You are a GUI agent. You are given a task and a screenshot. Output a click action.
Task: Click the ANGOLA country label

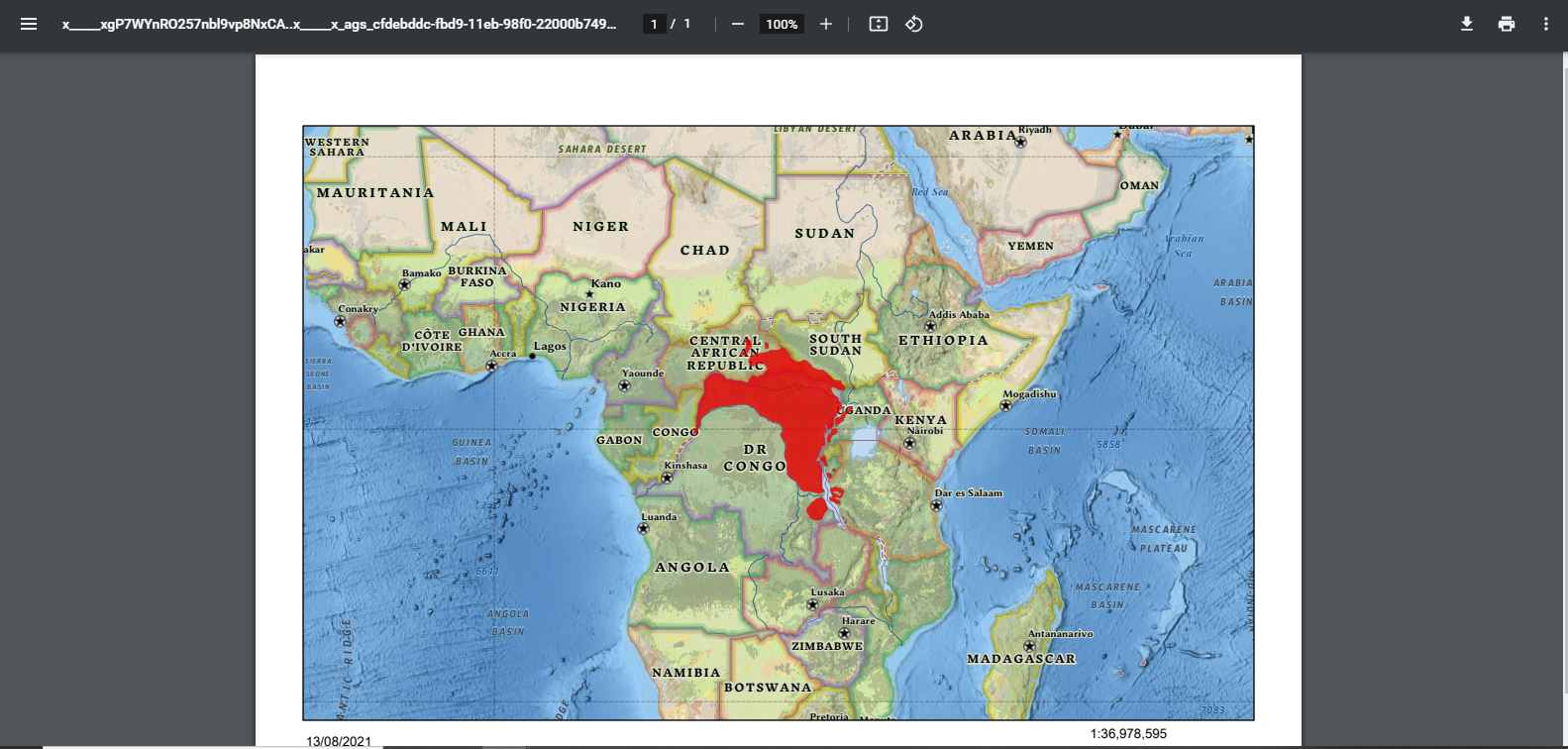pos(692,568)
